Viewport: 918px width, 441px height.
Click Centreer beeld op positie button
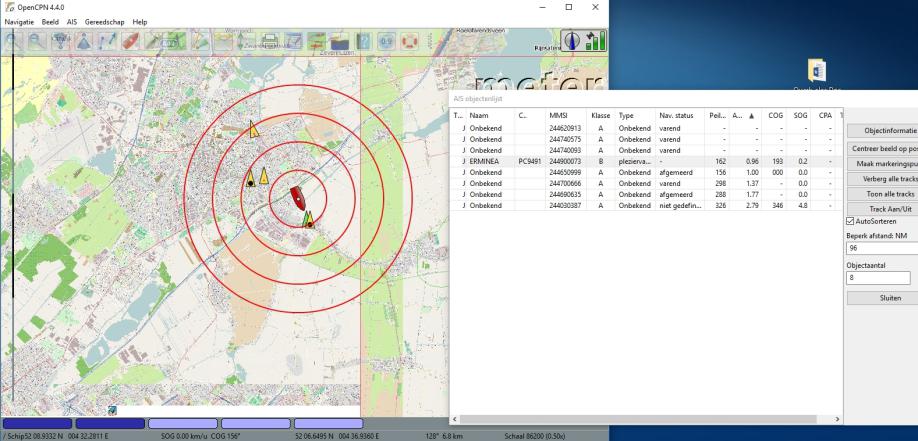[882, 149]
